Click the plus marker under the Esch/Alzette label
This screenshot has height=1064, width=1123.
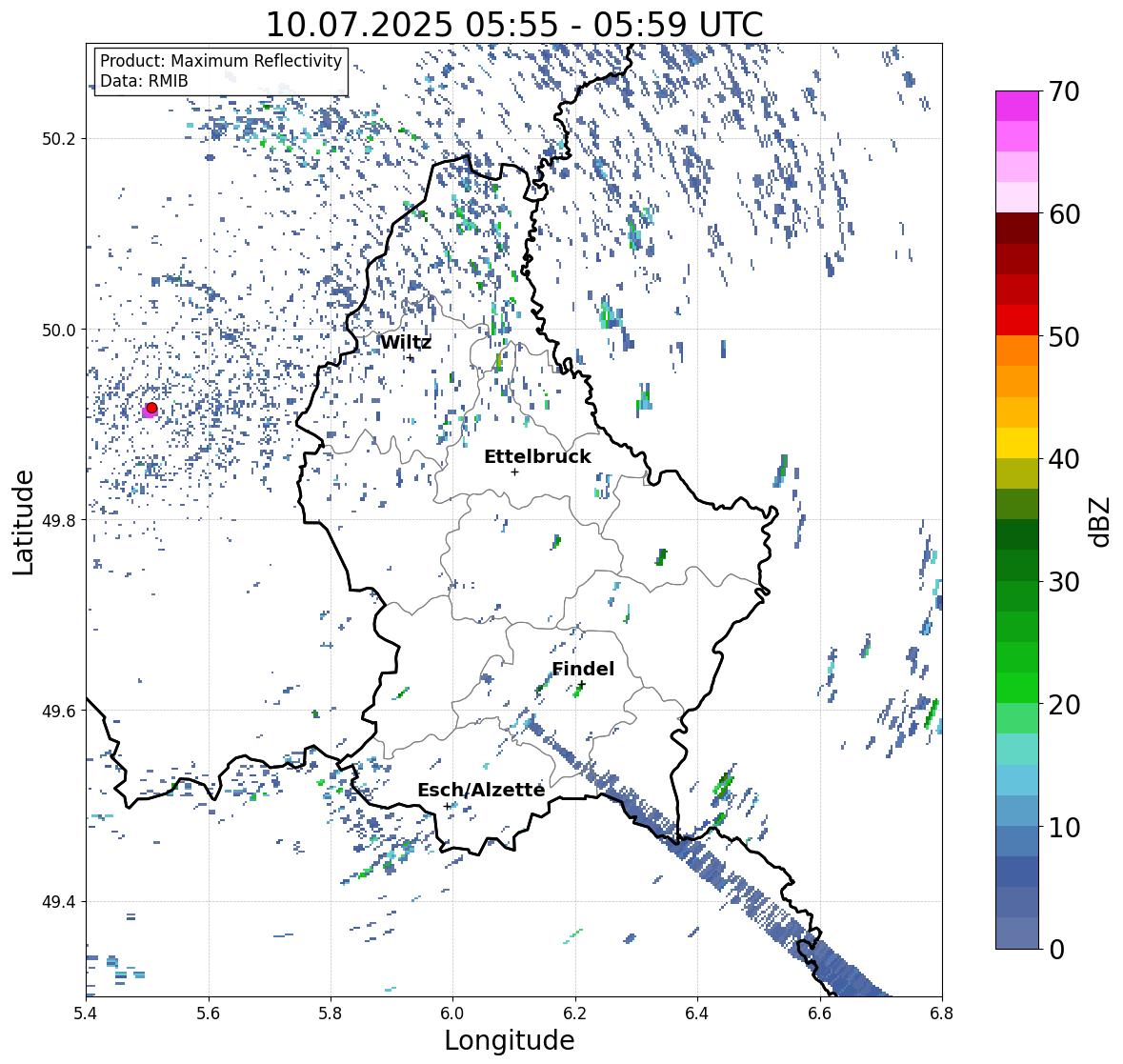tap(447, 806)
